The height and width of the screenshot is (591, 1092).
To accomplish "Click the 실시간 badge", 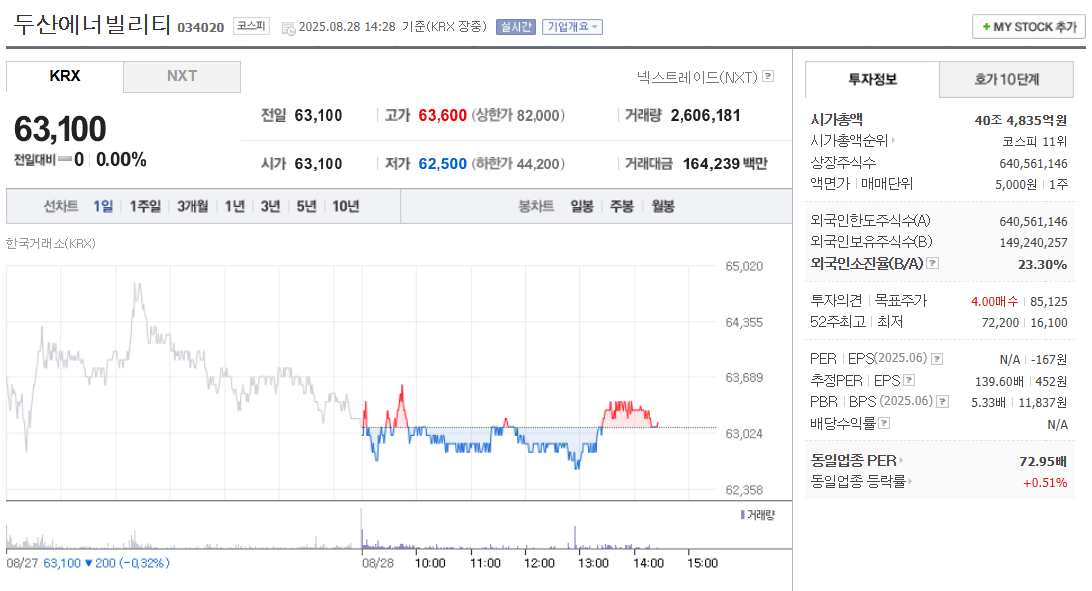I will [515, 26].
